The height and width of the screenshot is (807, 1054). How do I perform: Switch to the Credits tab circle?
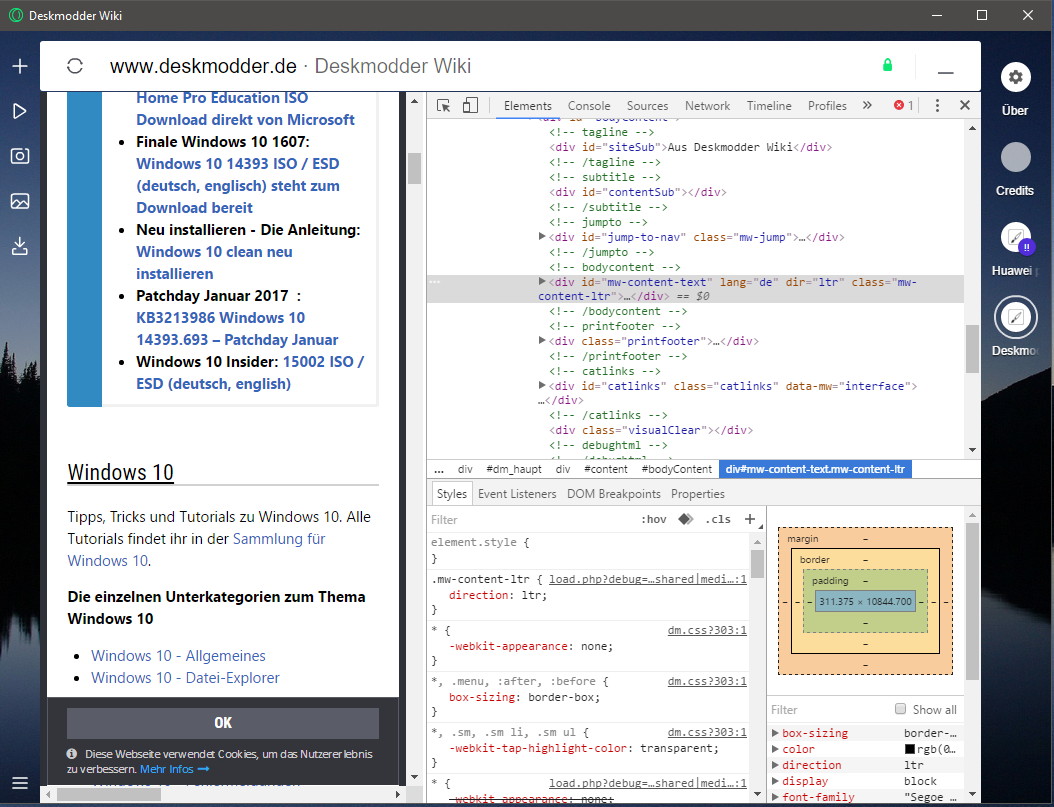(1016, 157)
